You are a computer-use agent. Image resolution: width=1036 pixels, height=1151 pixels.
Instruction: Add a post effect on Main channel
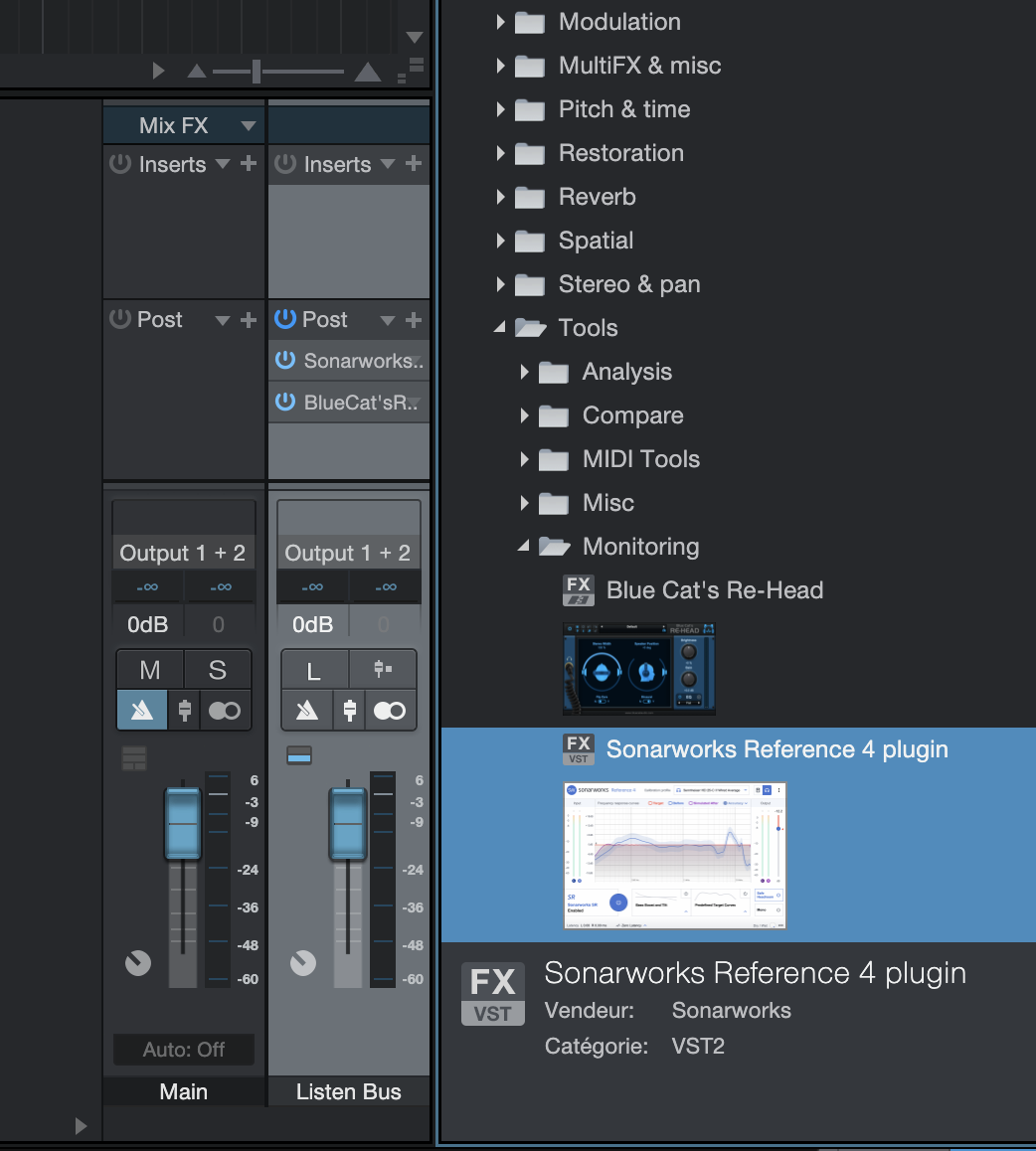[249, 319]
